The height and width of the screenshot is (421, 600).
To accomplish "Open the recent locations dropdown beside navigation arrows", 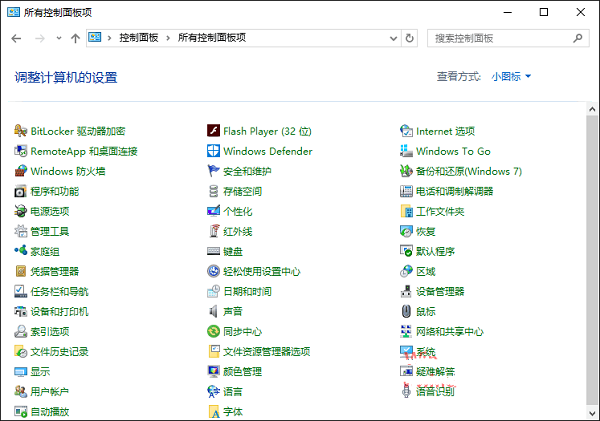I will [59, 38].
